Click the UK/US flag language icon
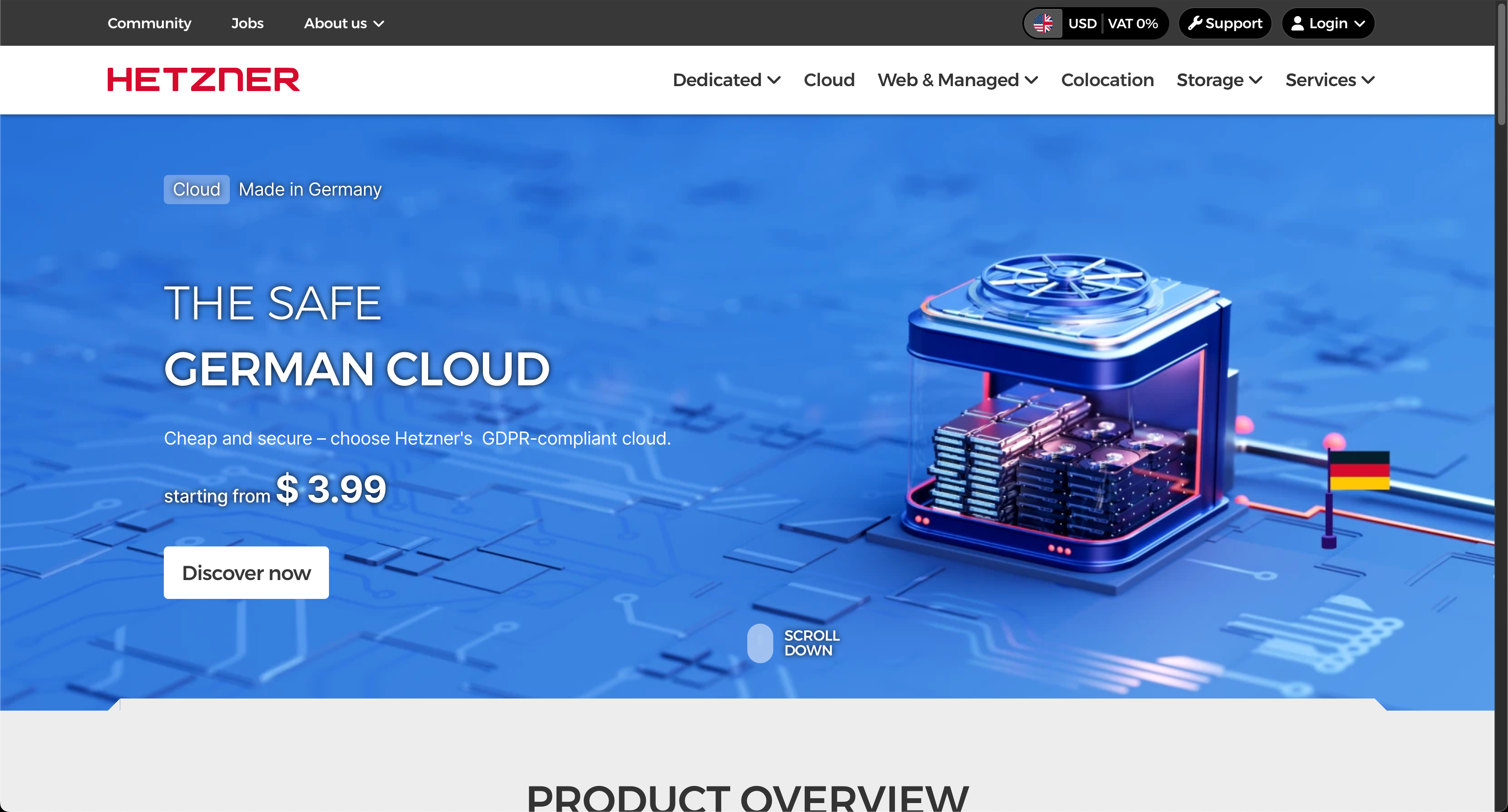This screenshot has width=1508, height=812. click(x=1043, y=23)
